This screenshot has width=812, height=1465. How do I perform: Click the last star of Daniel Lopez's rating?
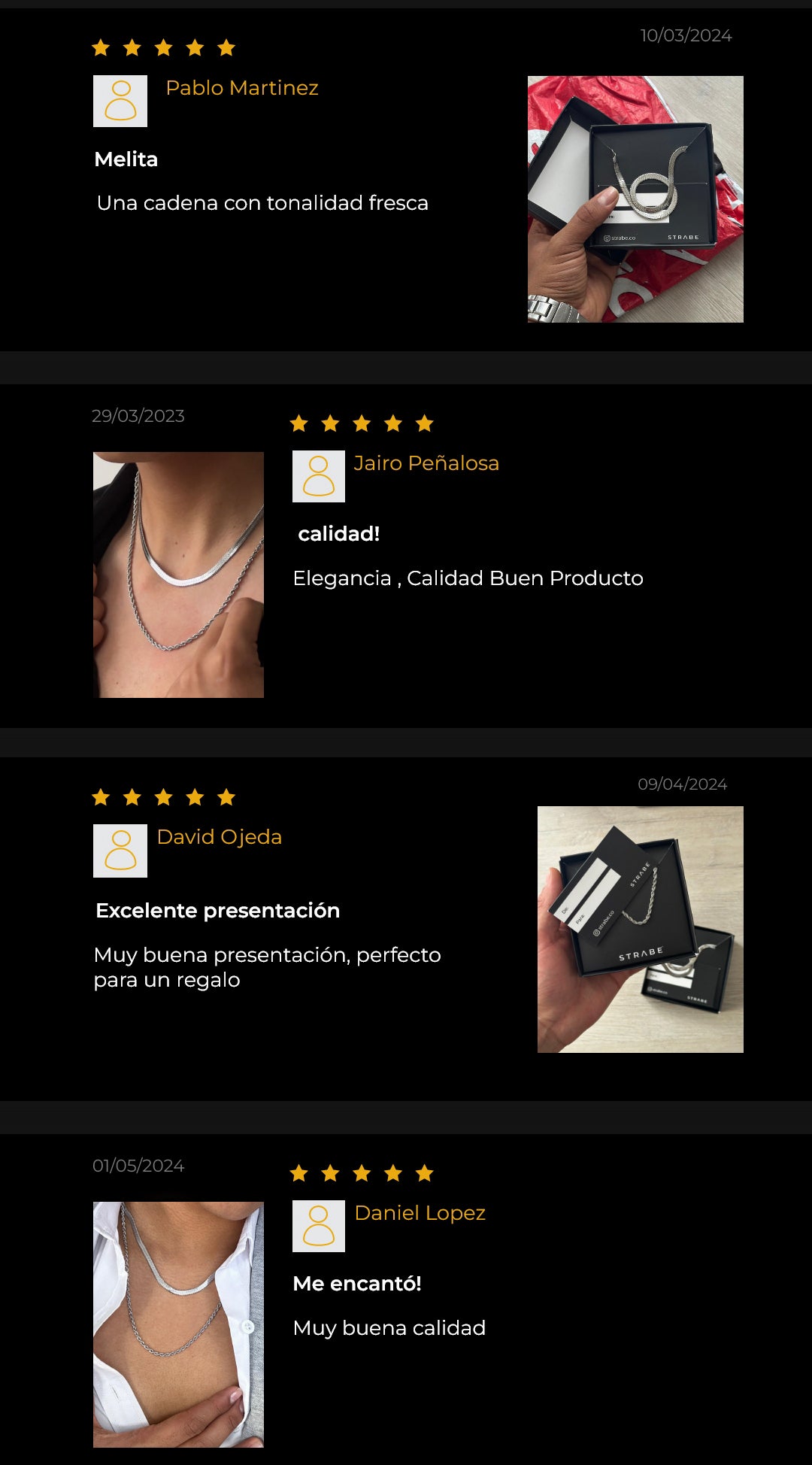(x=425, y=1173)
